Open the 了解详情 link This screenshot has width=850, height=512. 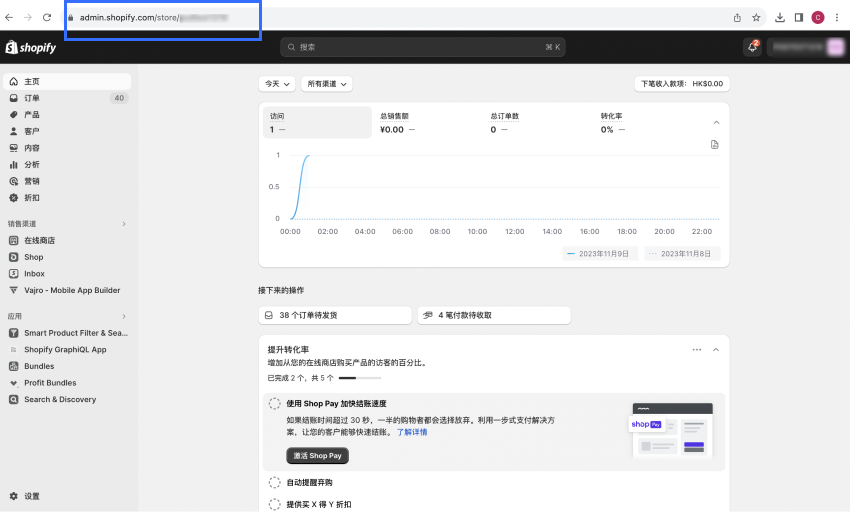point(412,432)
